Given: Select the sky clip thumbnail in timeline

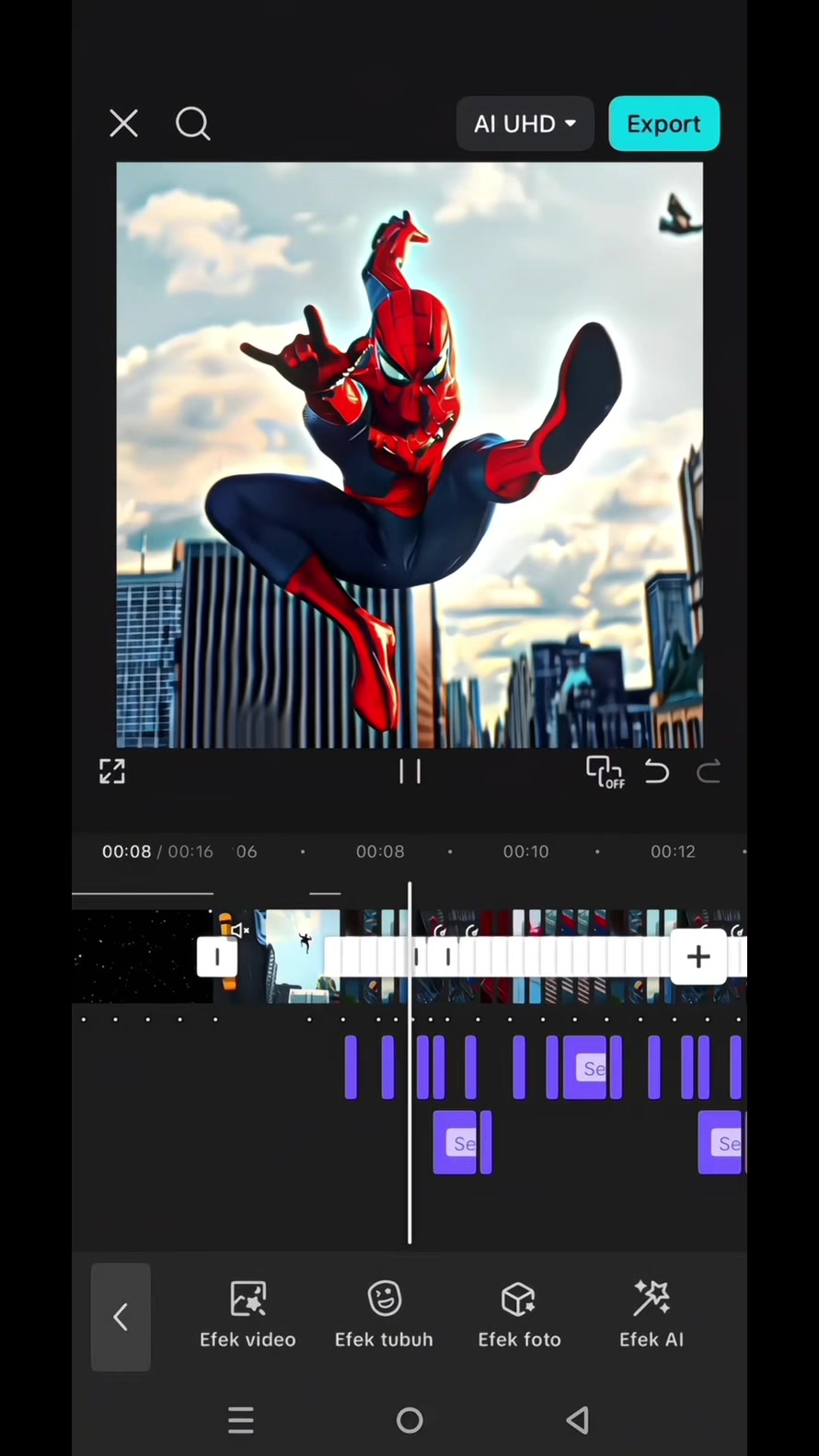Looking at the screenshot, I should click(294, 956).
